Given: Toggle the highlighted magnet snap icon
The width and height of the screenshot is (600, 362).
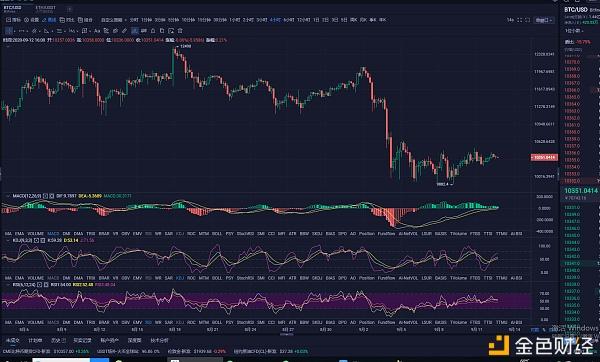Looking at the screenshot, I should click(x=134, y=31).
